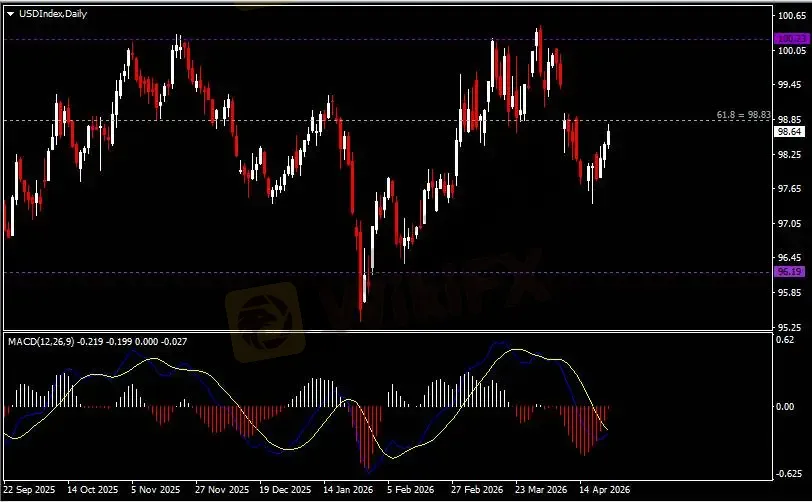812x502 pixels.
Task: Click the 100.65 price axis value
Action: tap(792, 16)
